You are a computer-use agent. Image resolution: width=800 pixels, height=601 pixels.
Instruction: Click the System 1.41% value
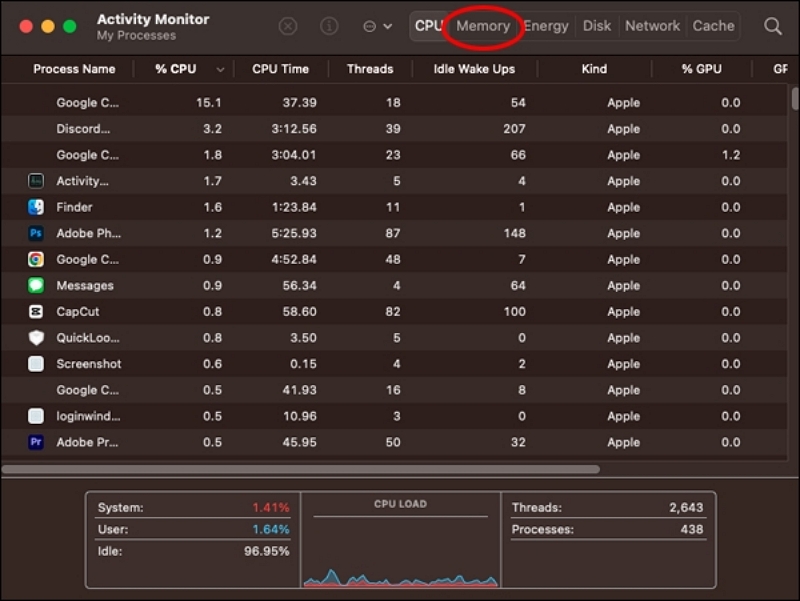271,508
